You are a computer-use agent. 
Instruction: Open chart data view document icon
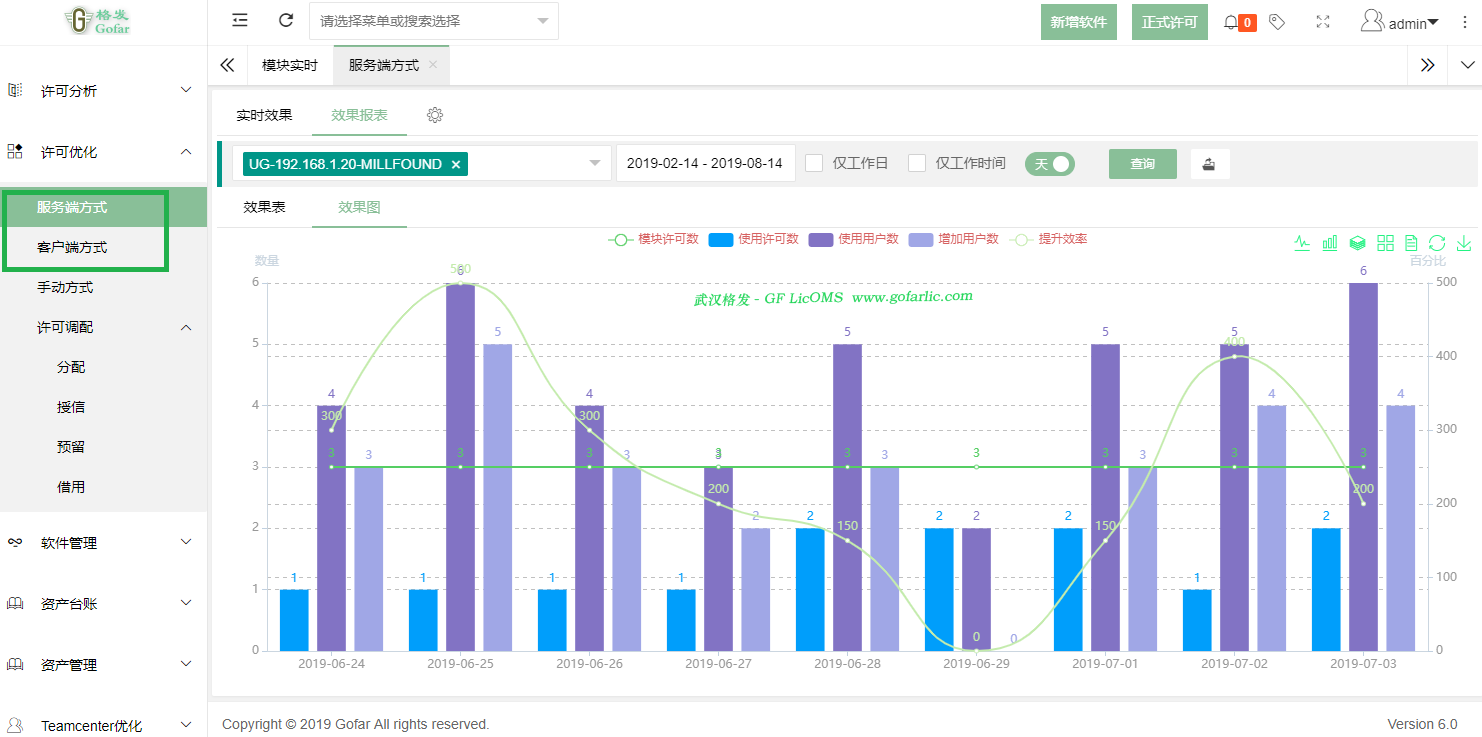click(1411, 243)
